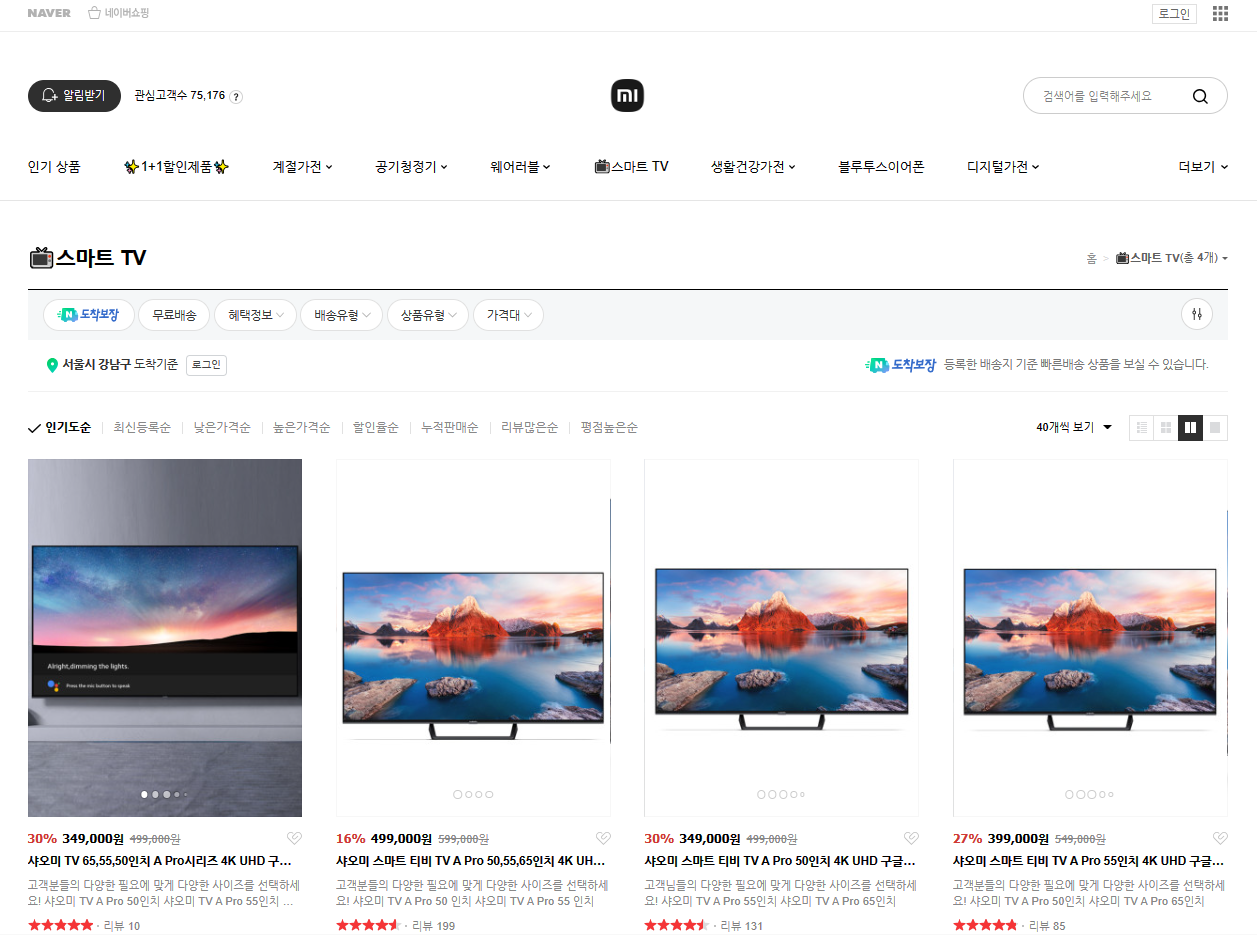This screenshot has height=935, width=1257.
Task: Click the 로그인 button at top right
Action: coord(1174,14)
